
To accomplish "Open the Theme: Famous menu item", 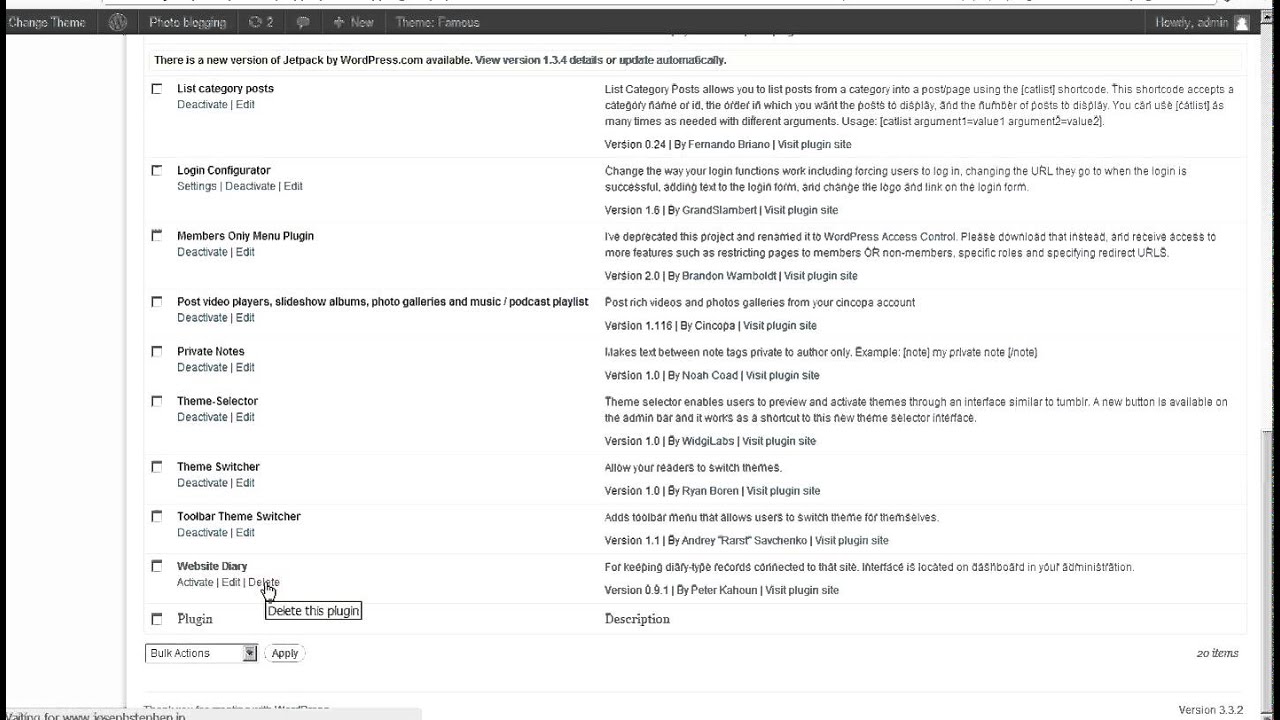I will (437, 22).
